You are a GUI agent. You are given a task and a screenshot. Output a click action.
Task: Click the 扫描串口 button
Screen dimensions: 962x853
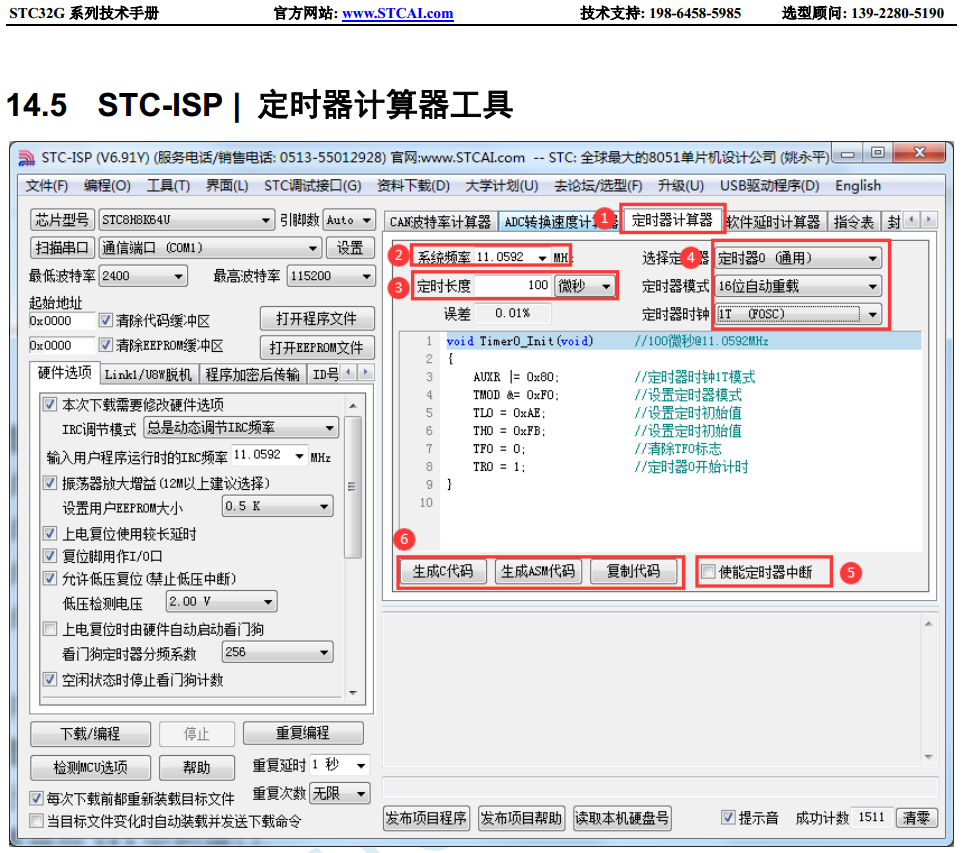point(62,248)
